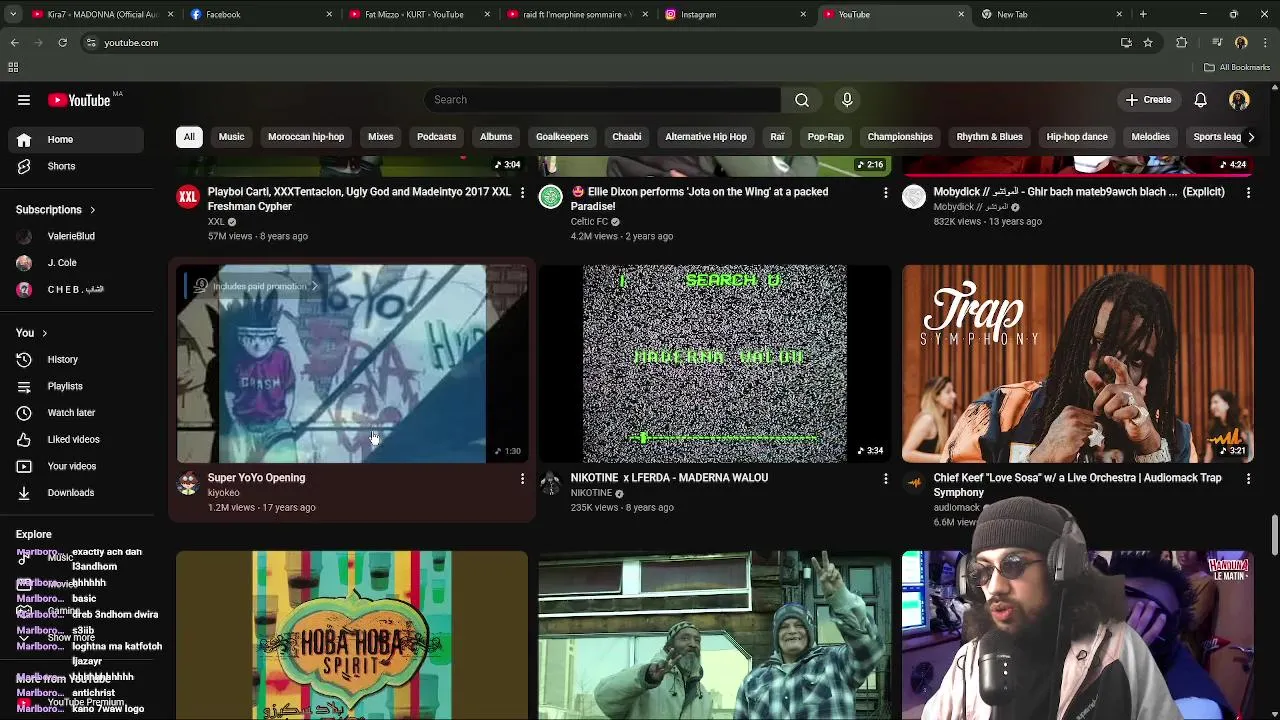
Task: Open options for NIKOTINE x LFERDA video
Action: click(885, 479)
